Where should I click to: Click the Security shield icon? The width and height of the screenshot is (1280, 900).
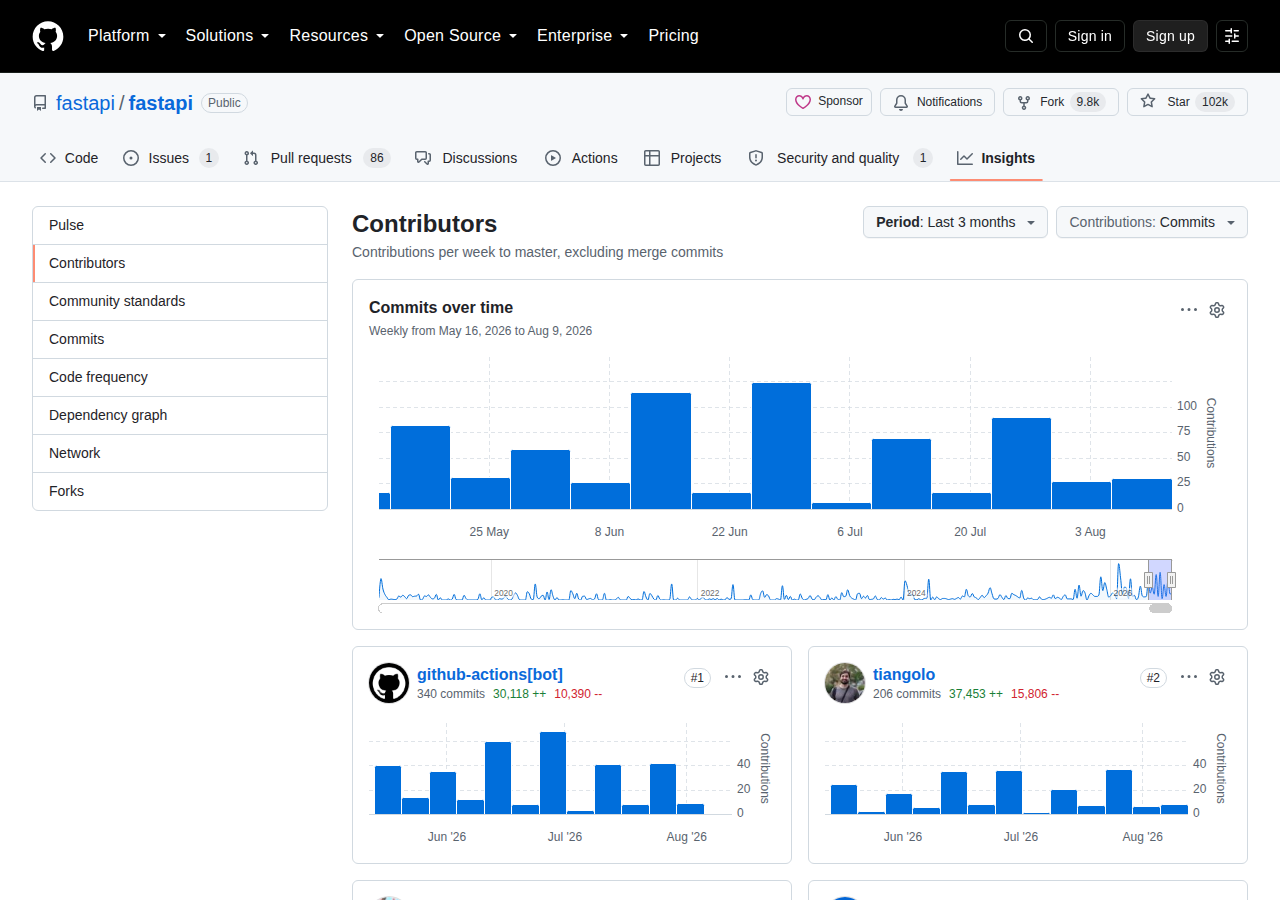coord(756,158)
